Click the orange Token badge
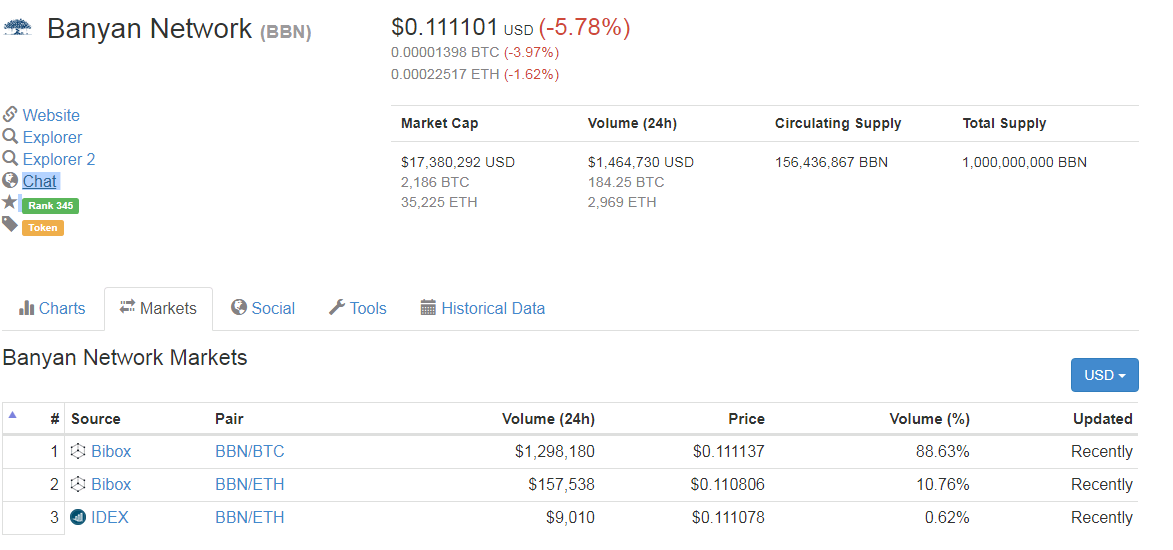 click(x=43, y=227)
